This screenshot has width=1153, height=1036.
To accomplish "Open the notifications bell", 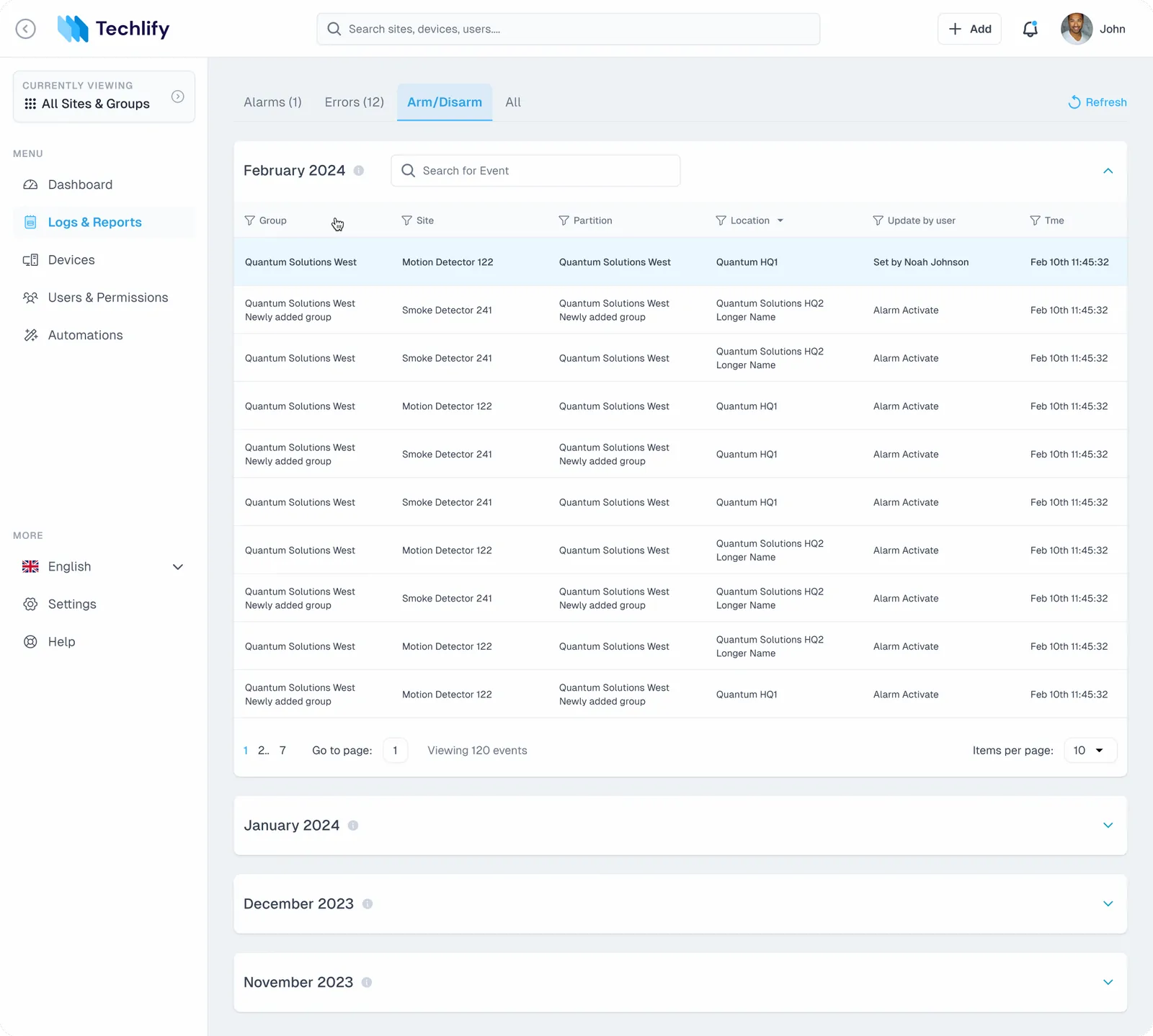I will [x=1030, y=29].
